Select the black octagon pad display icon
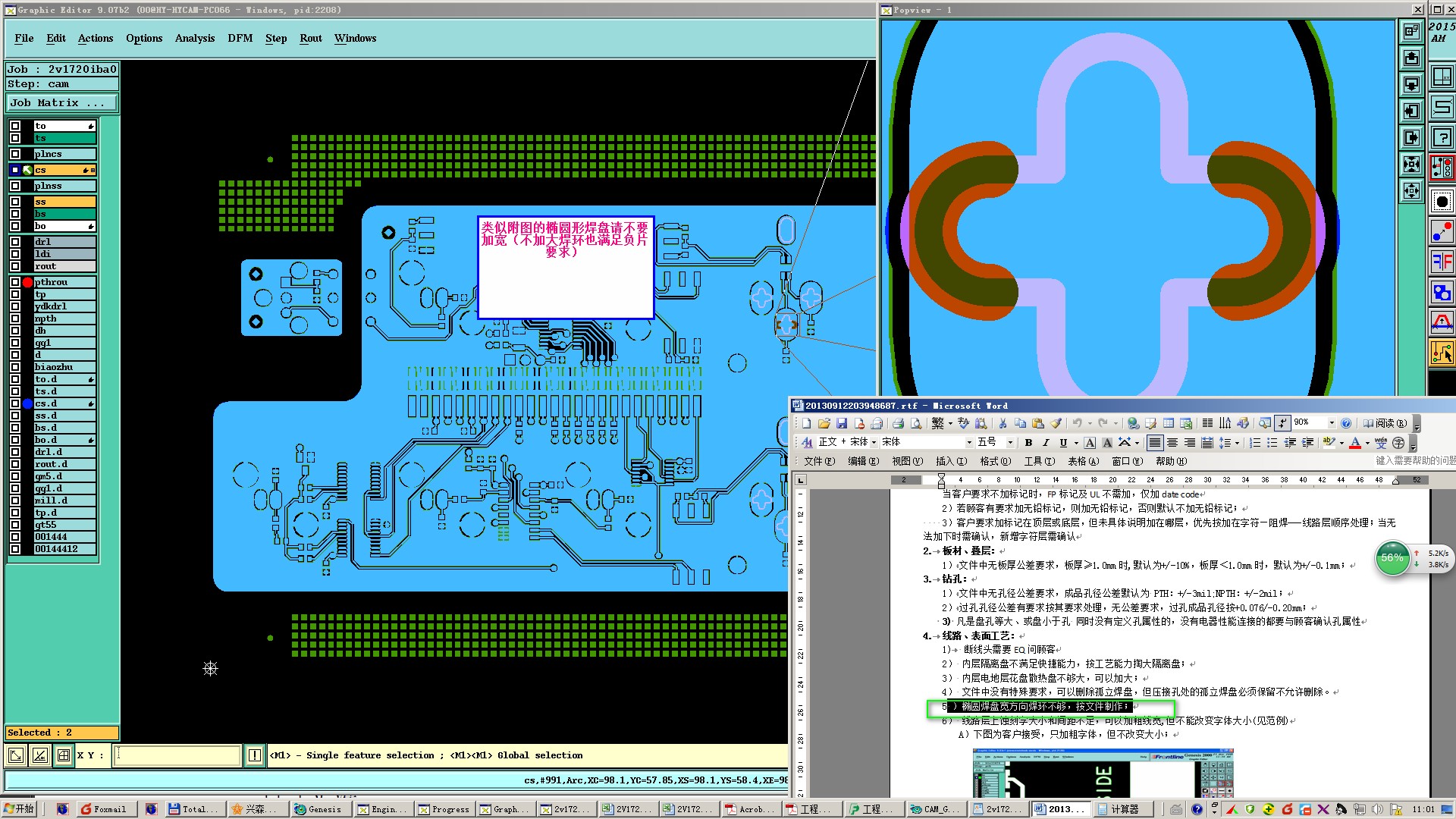The image size is (1456, 819). [x=1442, y=202]
